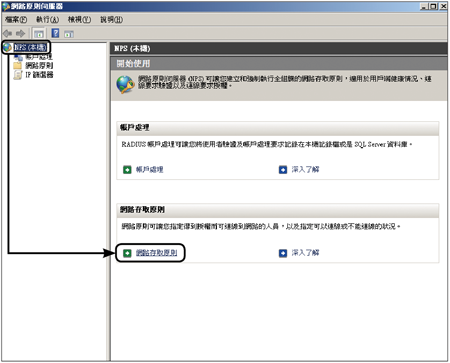The width and height of the screenshot is (450, 363).
Task: Click the application icon in the title bar
Action: pos(6,6)
